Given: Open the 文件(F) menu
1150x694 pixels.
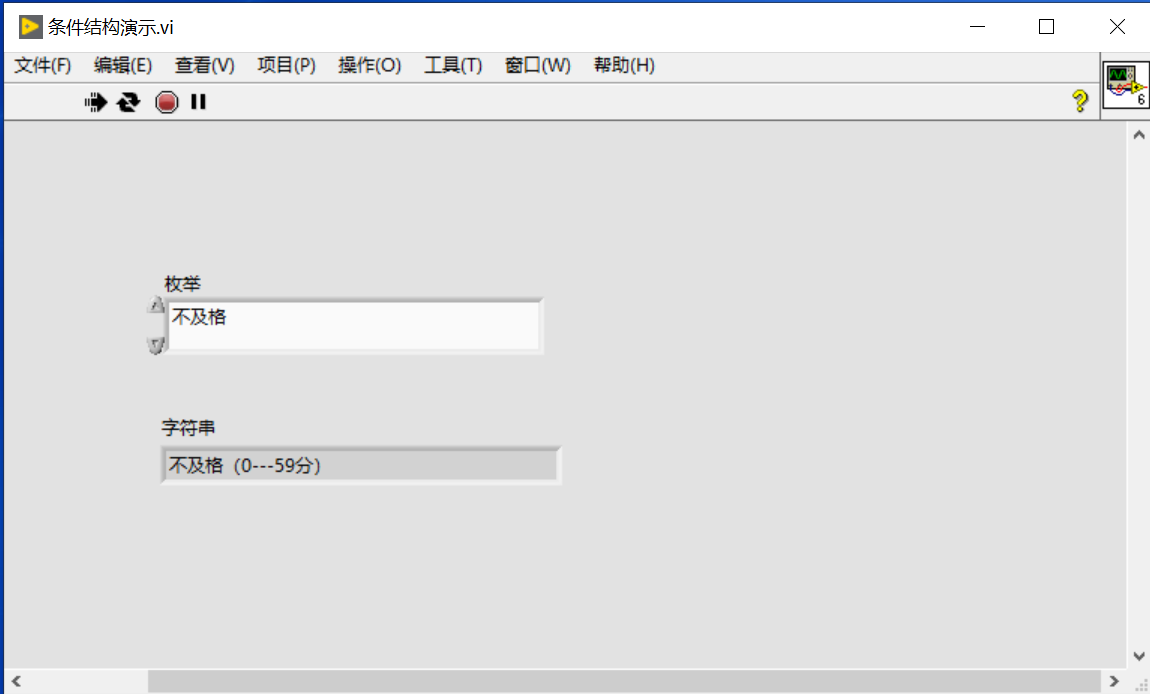Looking at the screenshot, I should point(43,65).
